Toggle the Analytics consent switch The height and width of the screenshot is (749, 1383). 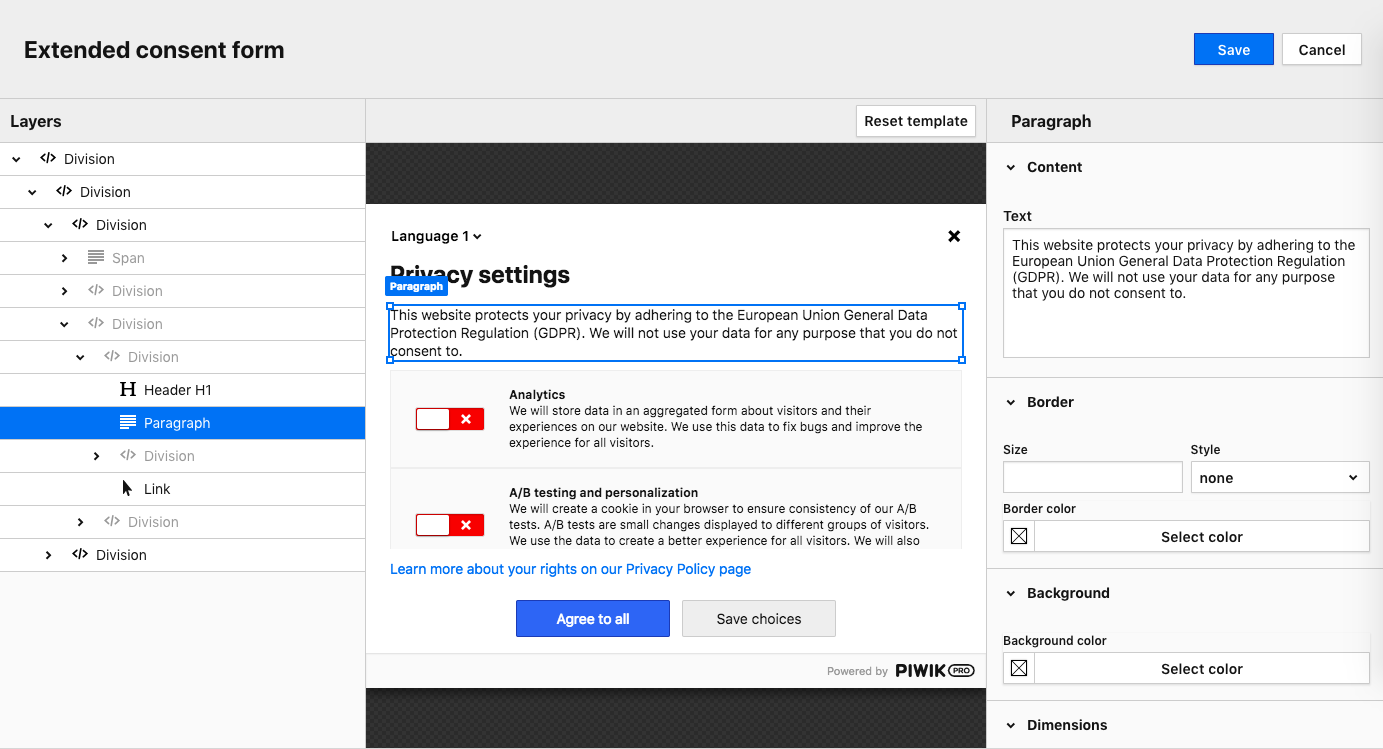point(450,419)
